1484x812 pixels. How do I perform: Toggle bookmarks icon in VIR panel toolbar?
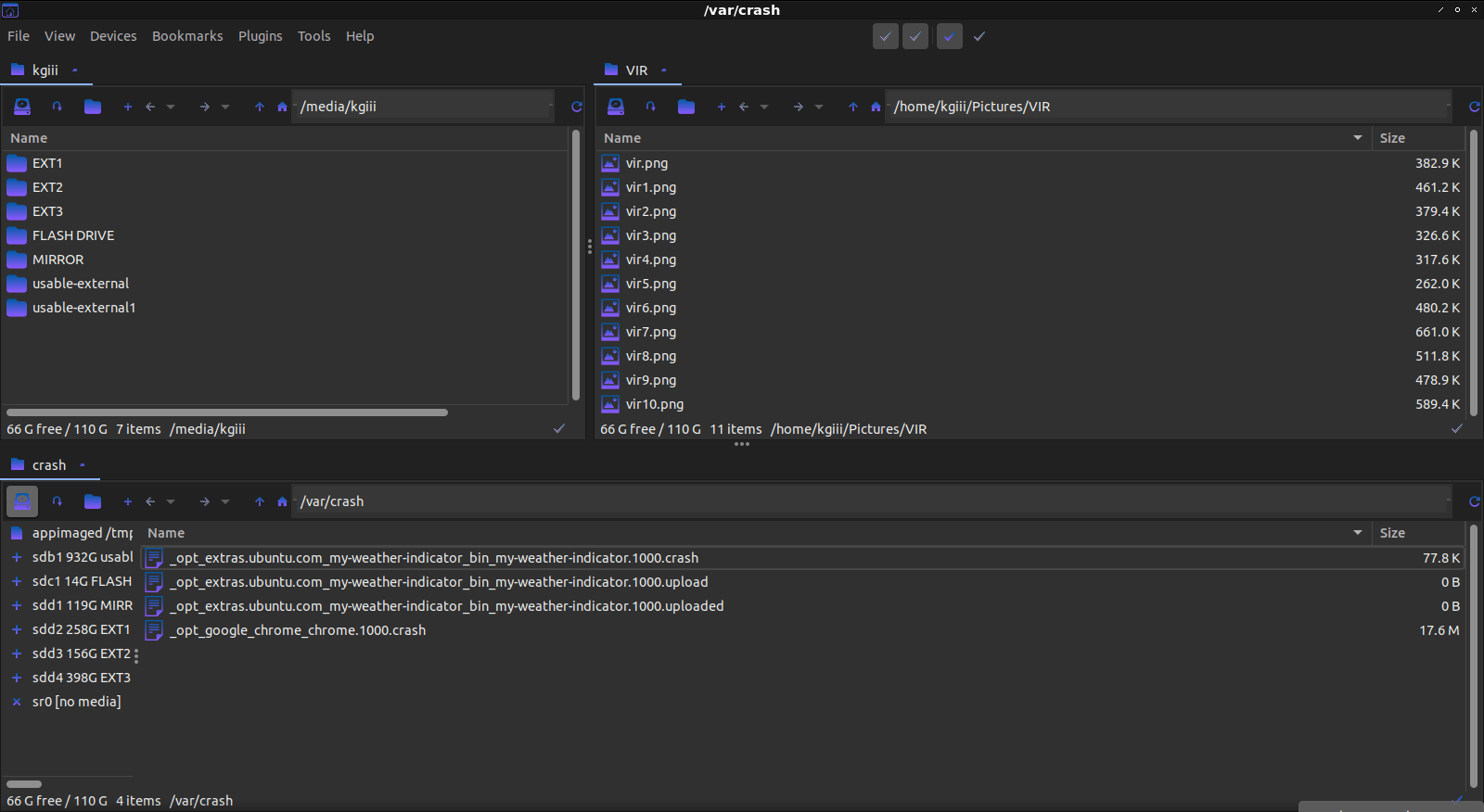click(651, 107)
